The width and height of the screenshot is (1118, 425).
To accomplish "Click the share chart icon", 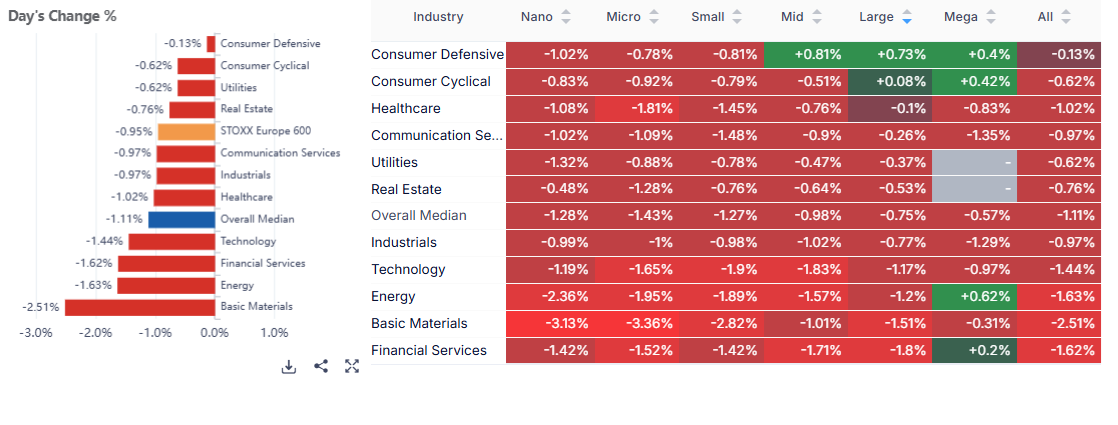I will click(x=321, y=366).
